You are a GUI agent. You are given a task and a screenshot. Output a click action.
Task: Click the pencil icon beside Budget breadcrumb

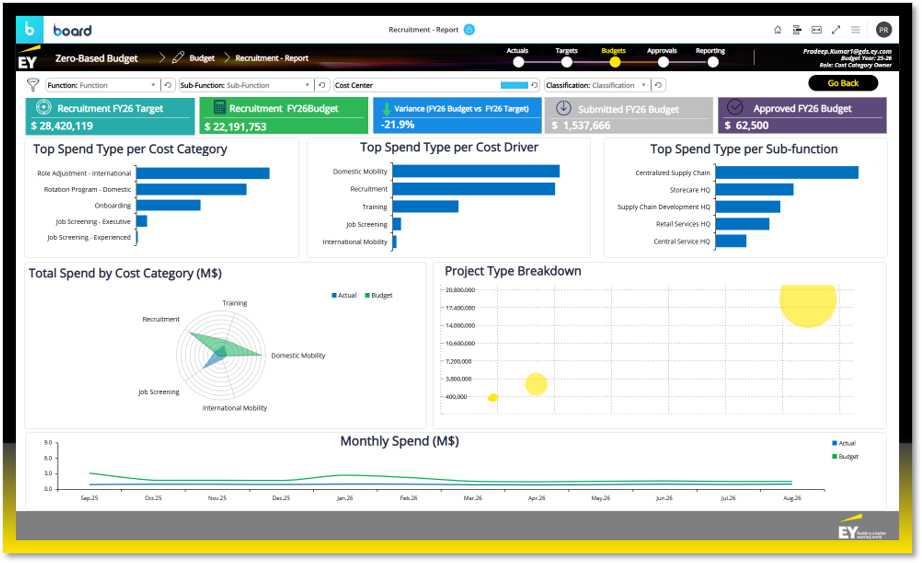coord(178,58)
